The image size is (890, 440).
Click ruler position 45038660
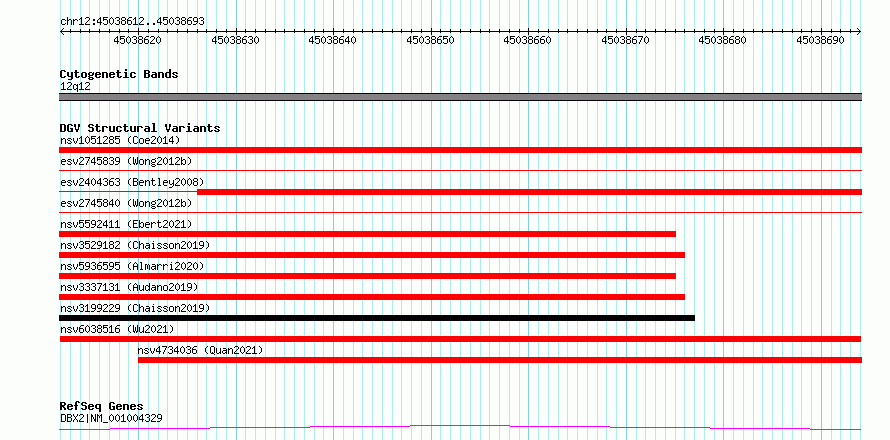527,40
